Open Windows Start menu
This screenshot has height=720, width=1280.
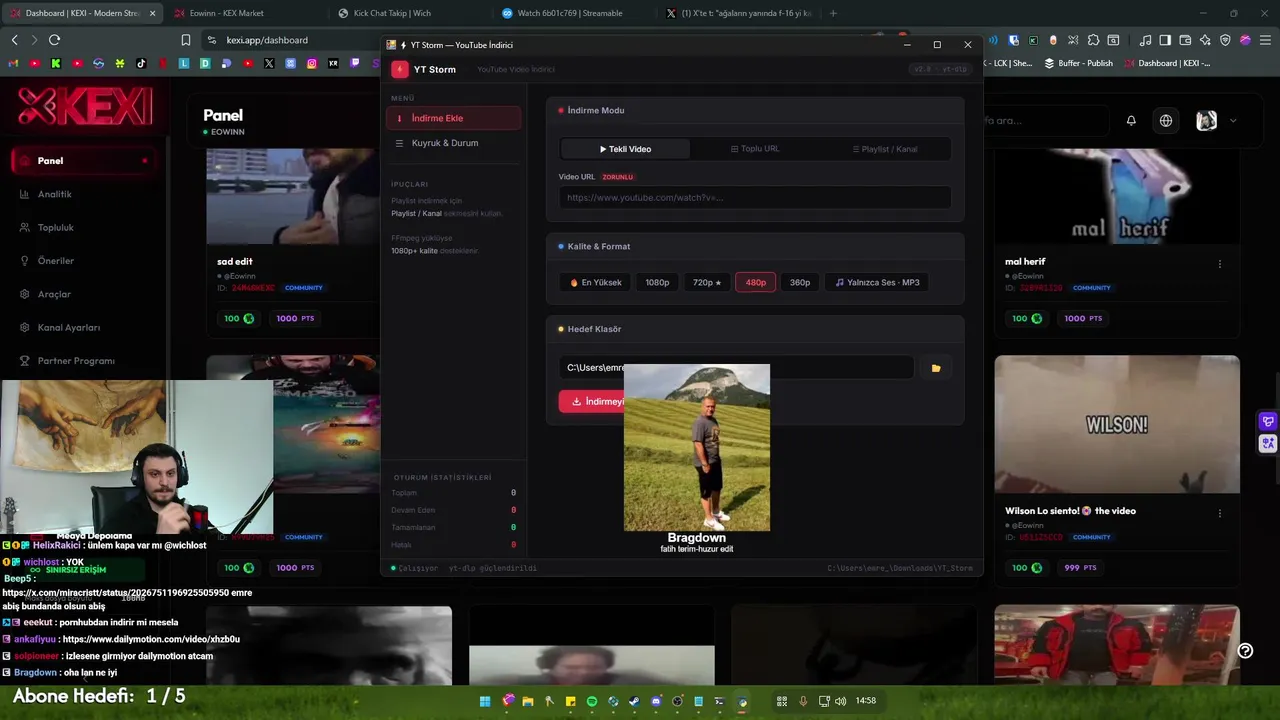pyautogui.click(x=485, y=701)
